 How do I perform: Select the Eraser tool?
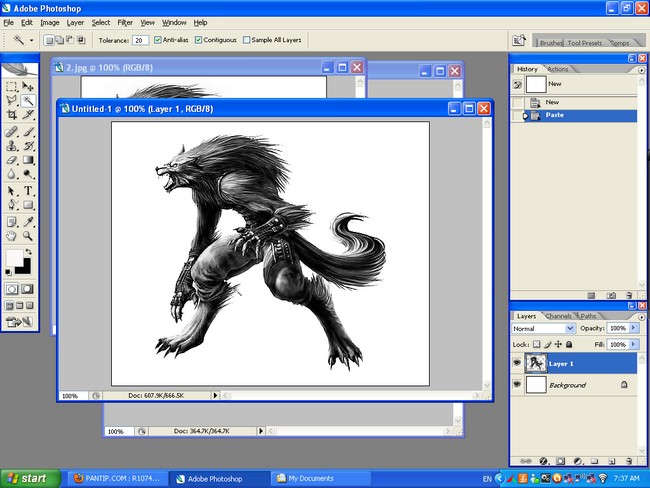tap(12, 160)
